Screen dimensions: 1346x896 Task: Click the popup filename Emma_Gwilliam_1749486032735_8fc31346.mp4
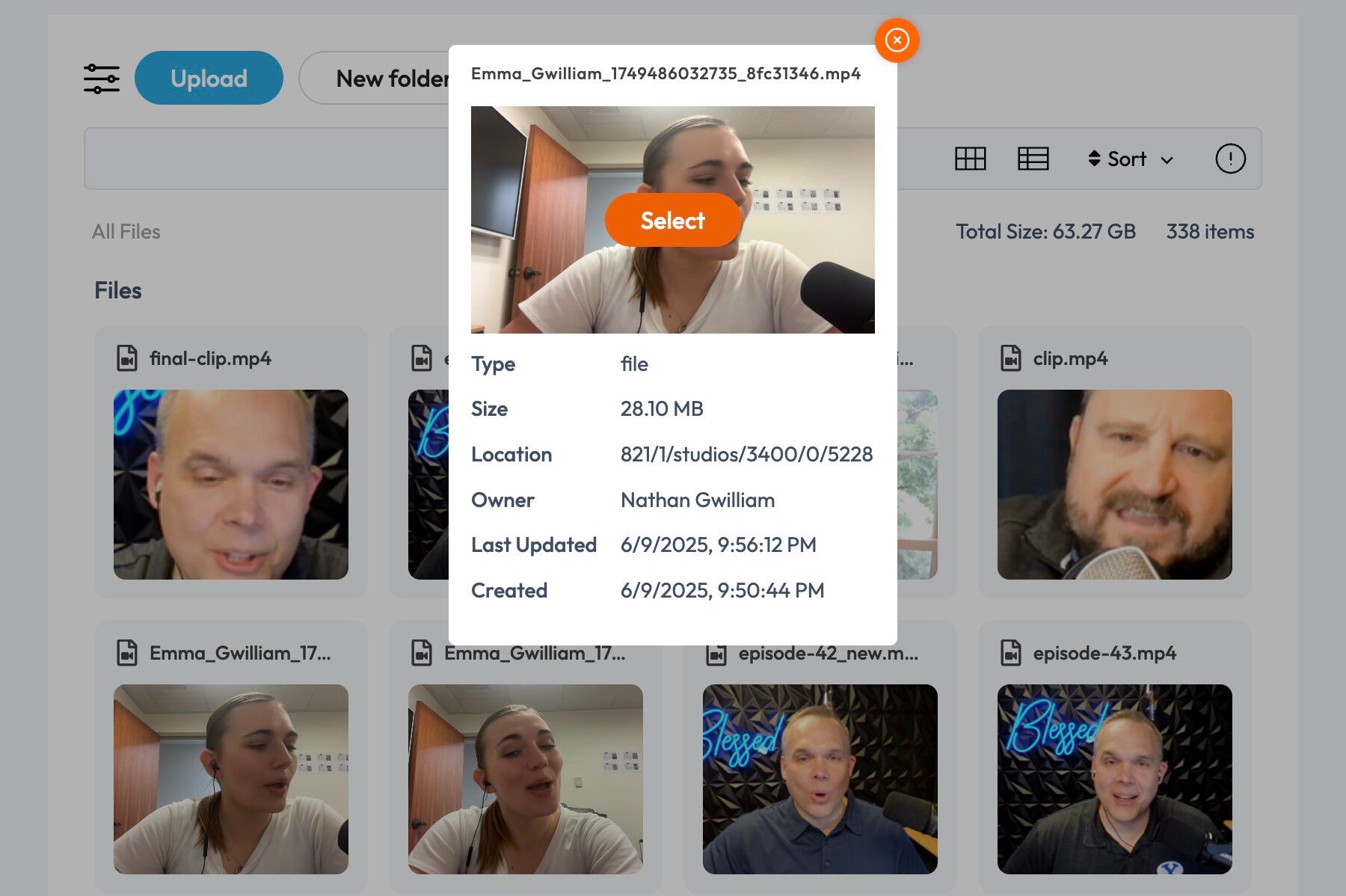666,73
